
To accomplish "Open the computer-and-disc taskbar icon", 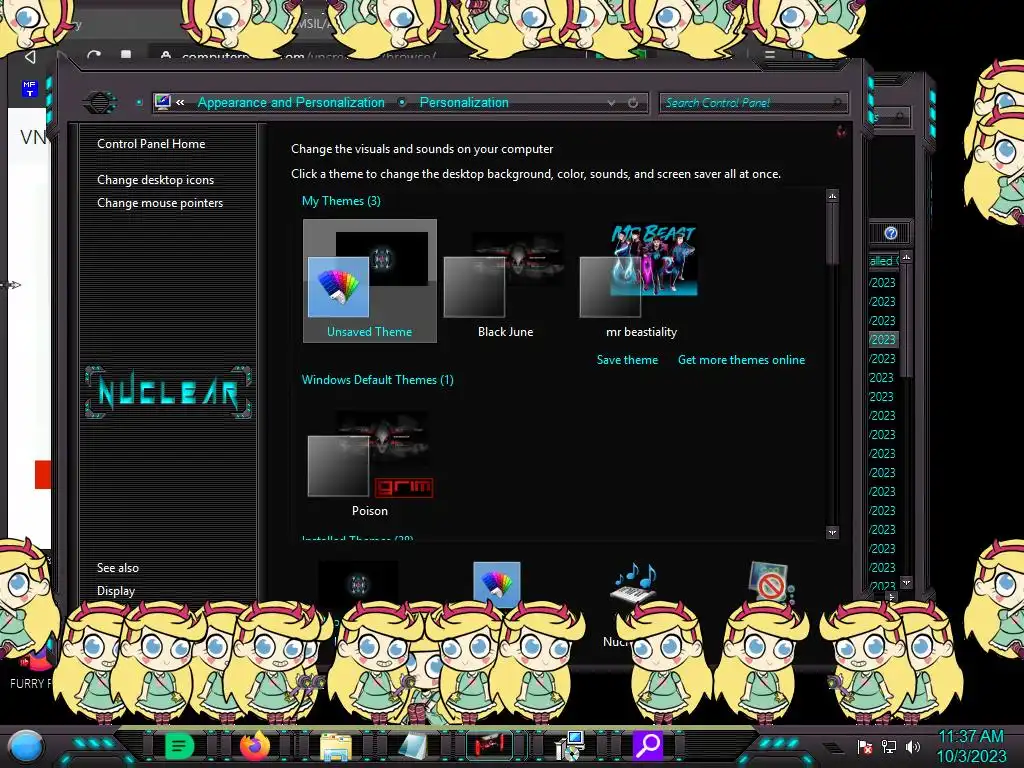I will click(568, 746).
